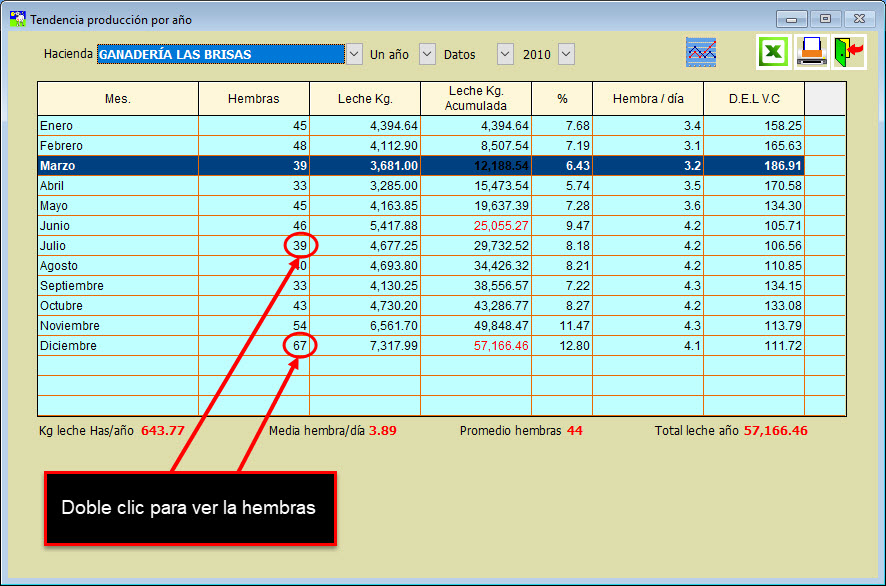Click the 'Leche Kg.' column header
Viewport: 886px width, 586px height.
365,99
